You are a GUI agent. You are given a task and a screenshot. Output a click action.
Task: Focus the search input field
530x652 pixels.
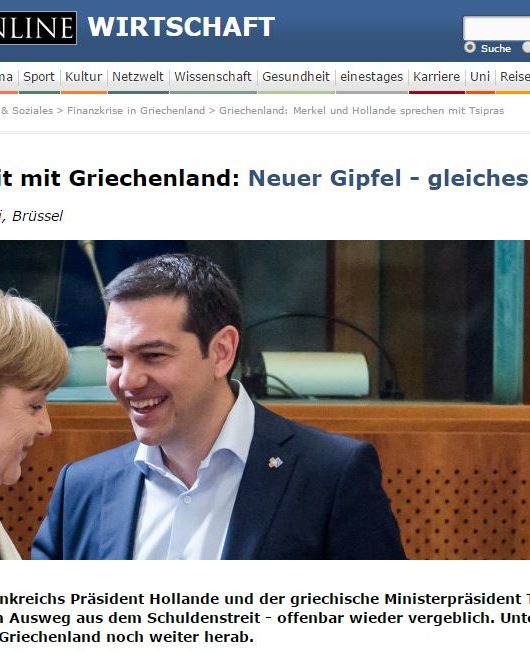[x=497, y=28]
